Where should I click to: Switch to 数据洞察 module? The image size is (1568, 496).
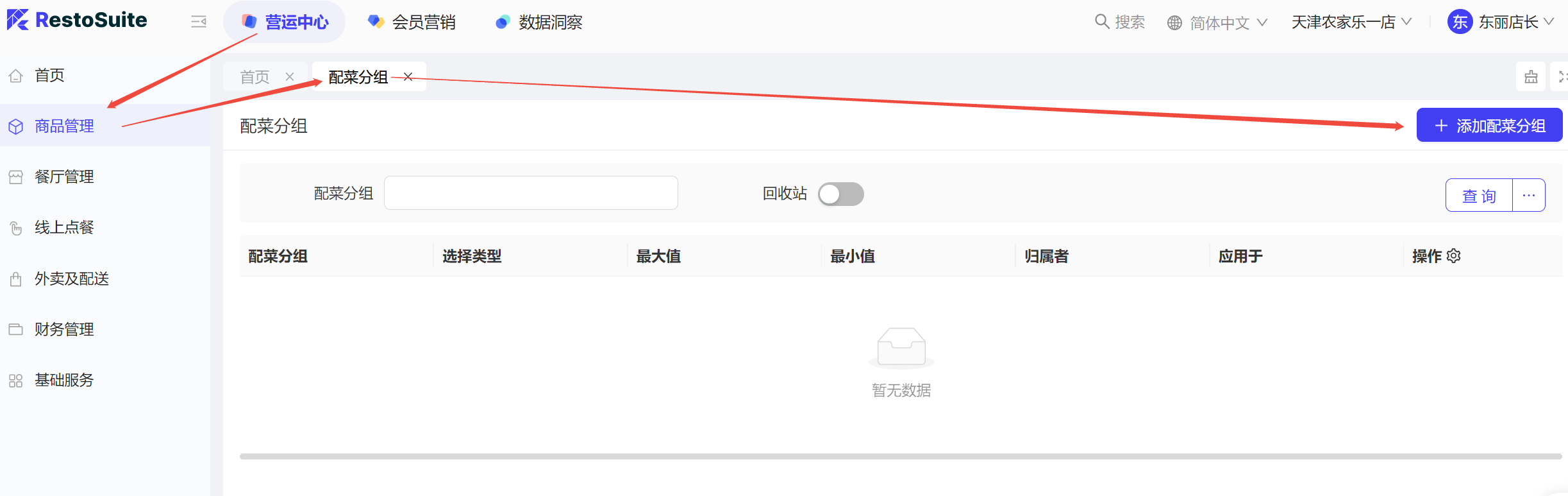[x=538, y=22]
